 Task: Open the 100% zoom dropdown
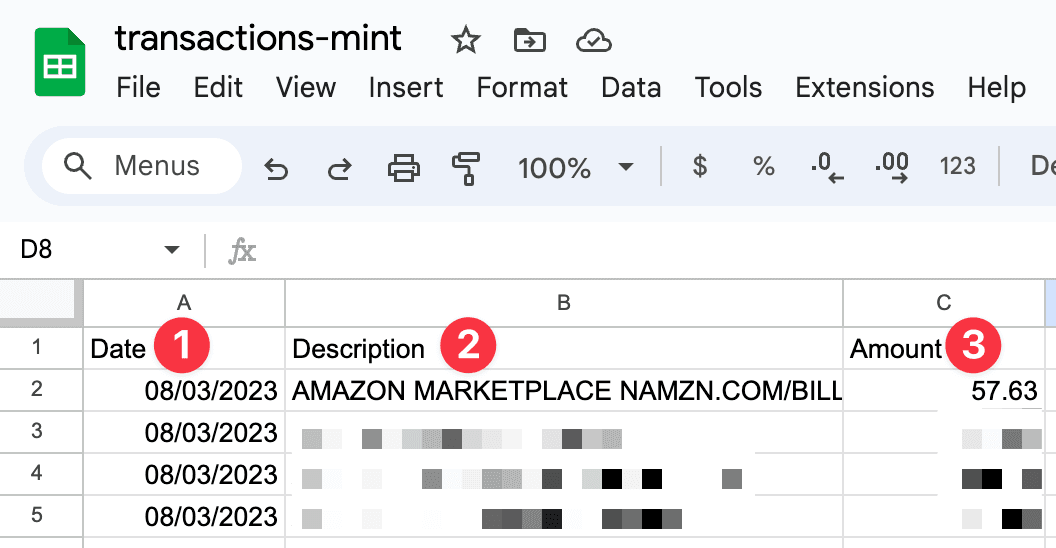(575, 167)
